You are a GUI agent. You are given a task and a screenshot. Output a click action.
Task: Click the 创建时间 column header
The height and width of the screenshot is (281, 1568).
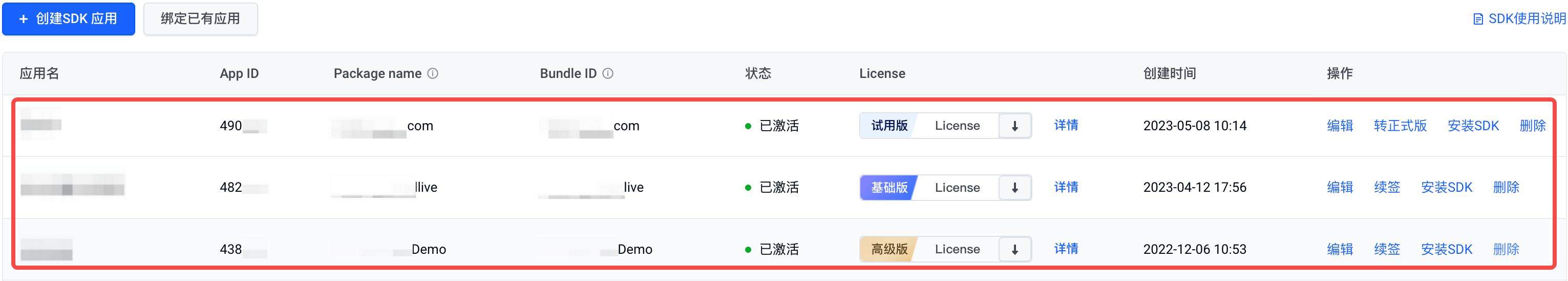pyautogui.click(x=1169, y=74)
